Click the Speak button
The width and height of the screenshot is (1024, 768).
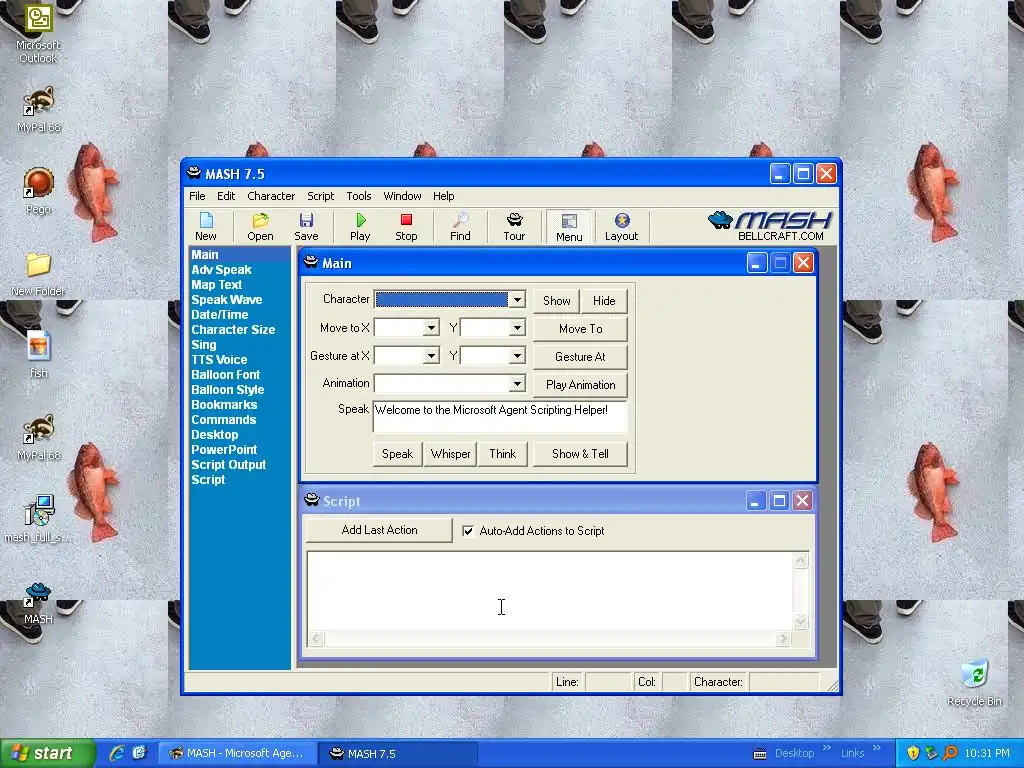(x=397, y=454)
